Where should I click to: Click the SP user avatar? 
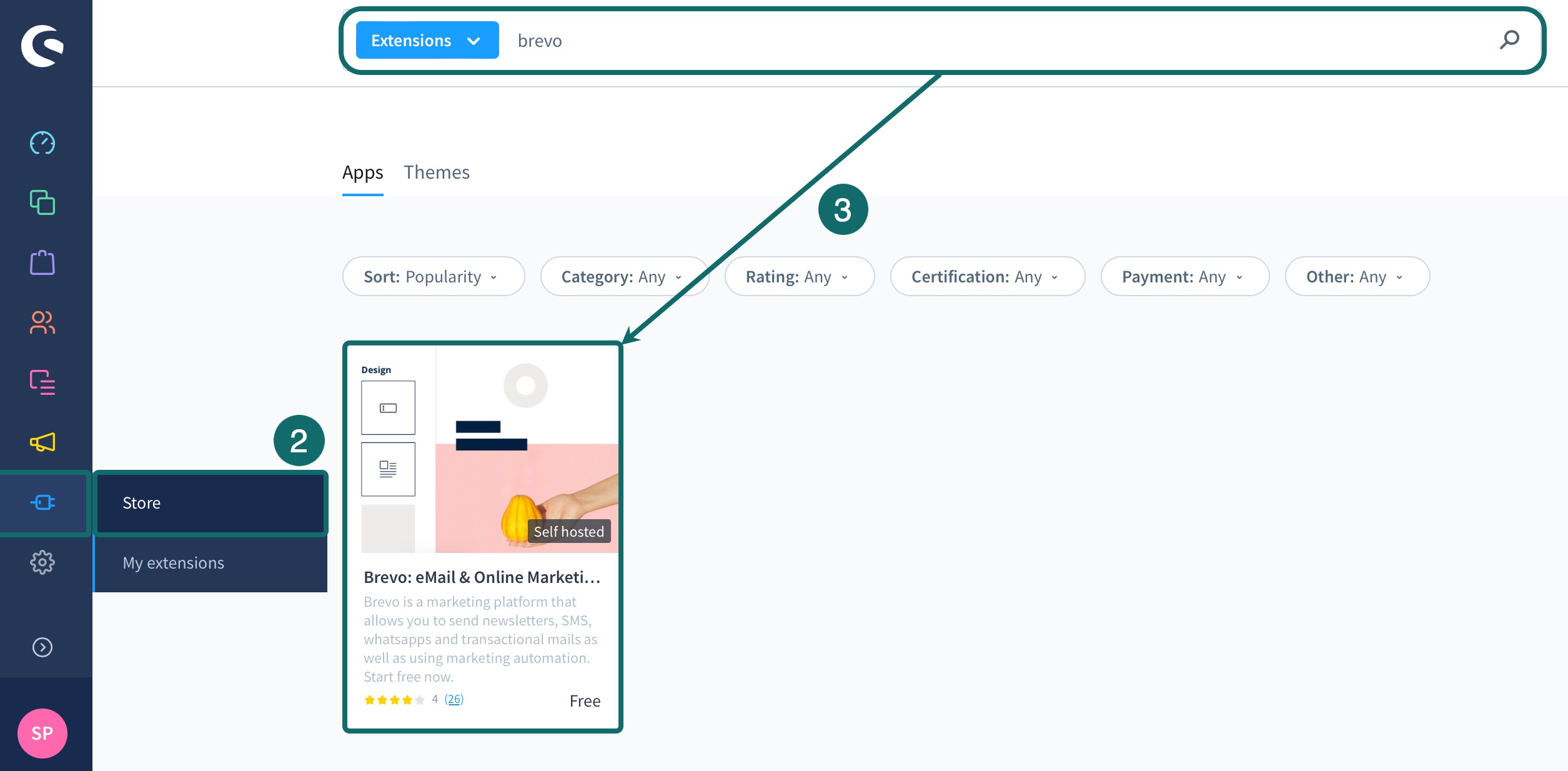pos(42,733)
